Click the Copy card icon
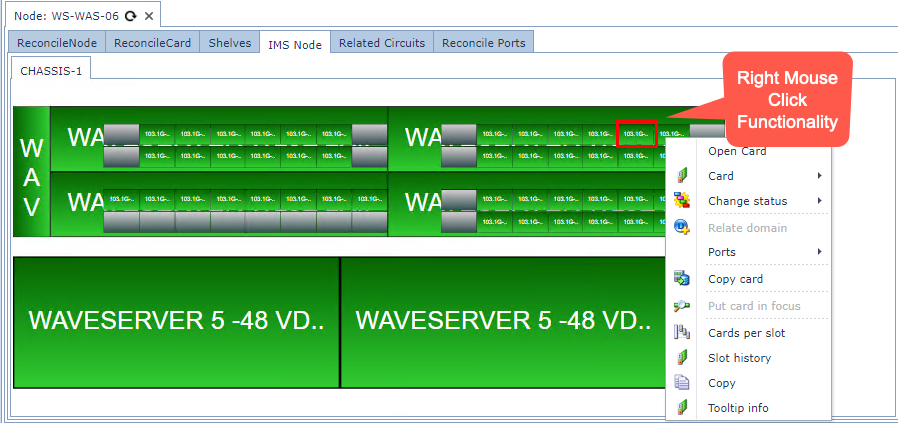This screenshot has width=898, height=423. [682, 279]
